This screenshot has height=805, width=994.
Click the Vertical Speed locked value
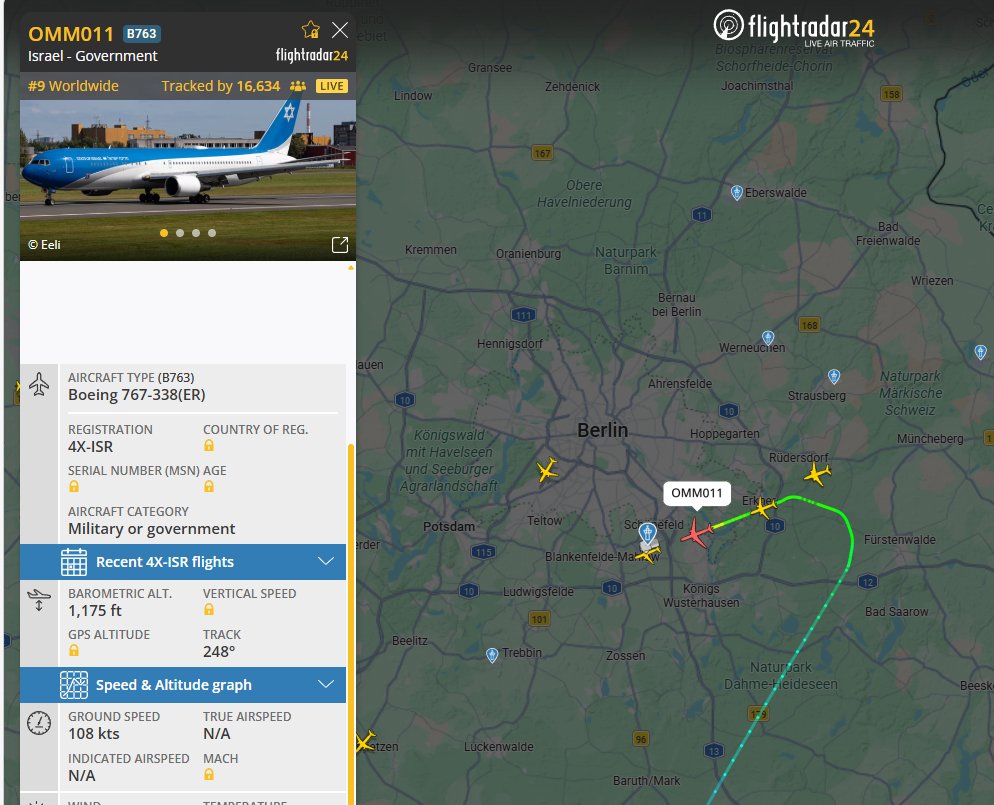click(x=209, y=610)
